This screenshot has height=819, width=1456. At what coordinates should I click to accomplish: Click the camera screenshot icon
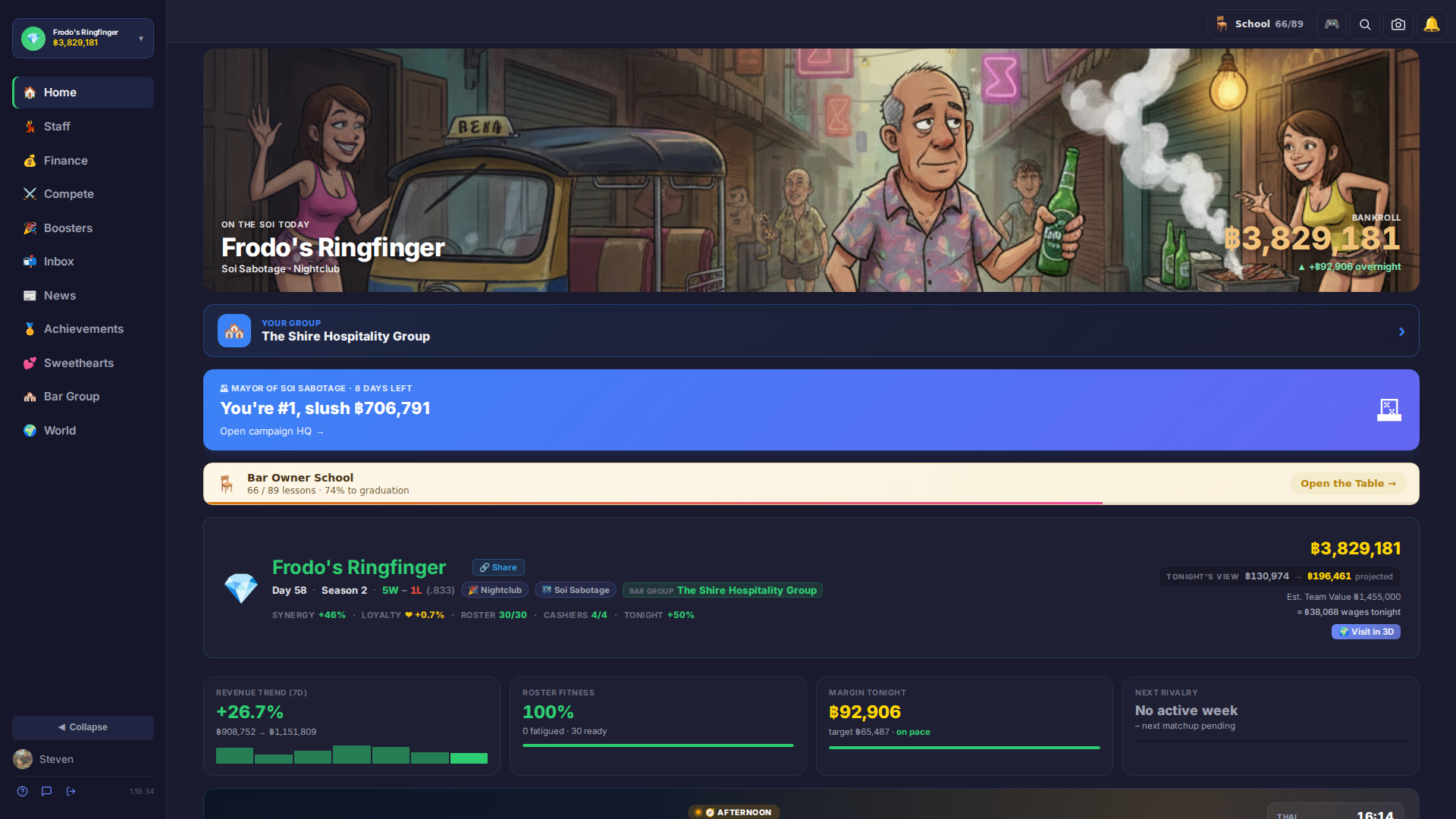tap(1398, 24)
